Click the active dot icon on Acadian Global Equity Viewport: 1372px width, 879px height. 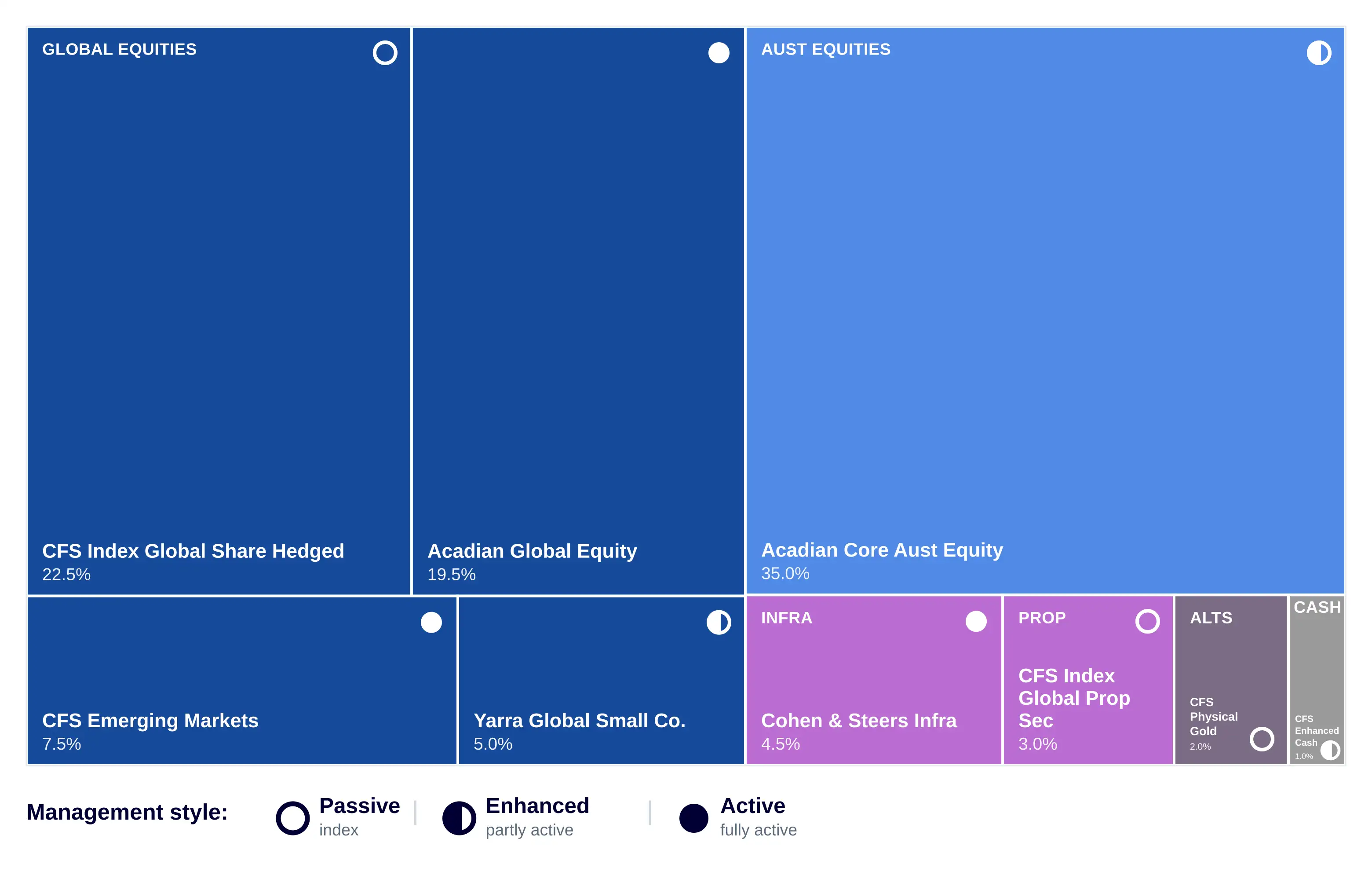719,52
